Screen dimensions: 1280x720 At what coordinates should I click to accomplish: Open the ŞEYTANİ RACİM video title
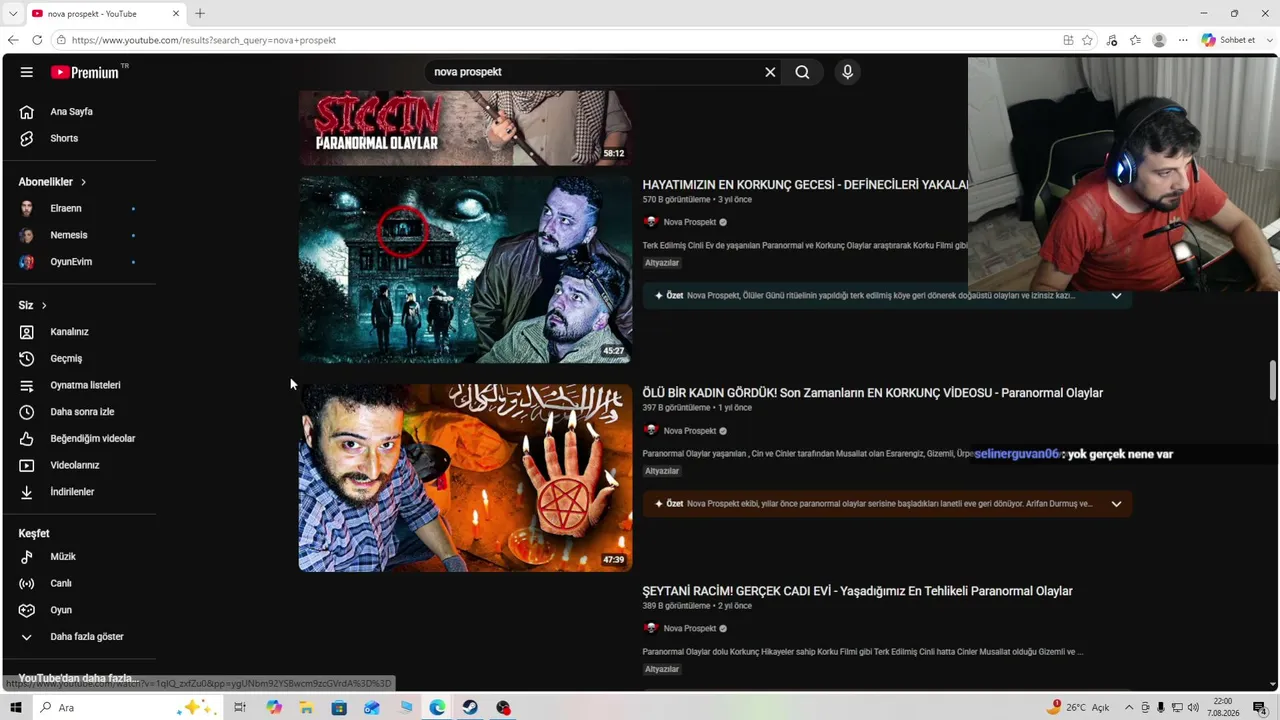(857, 591)
